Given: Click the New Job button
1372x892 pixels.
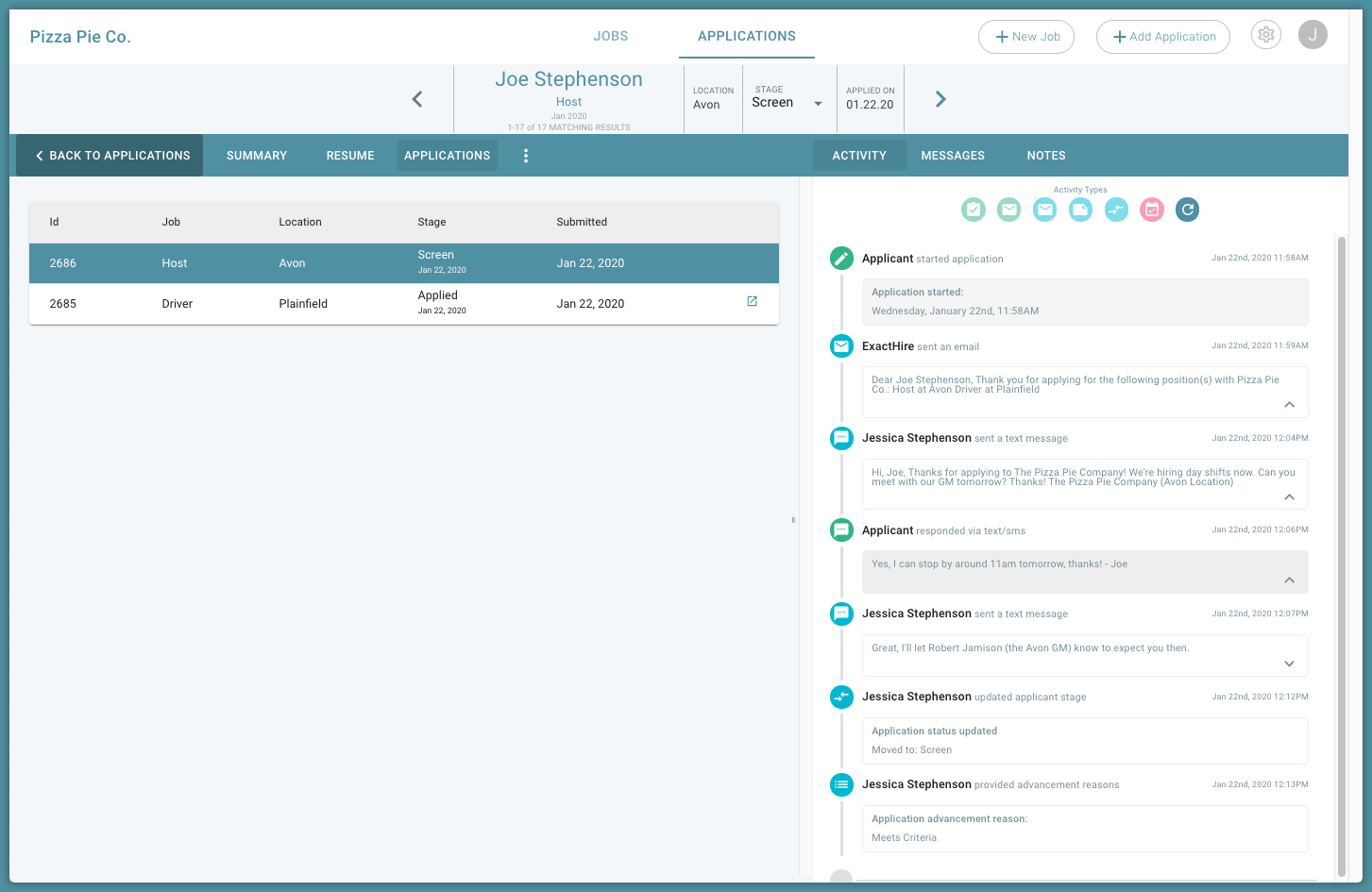Looking at the screenshot, I should 1026,37.
